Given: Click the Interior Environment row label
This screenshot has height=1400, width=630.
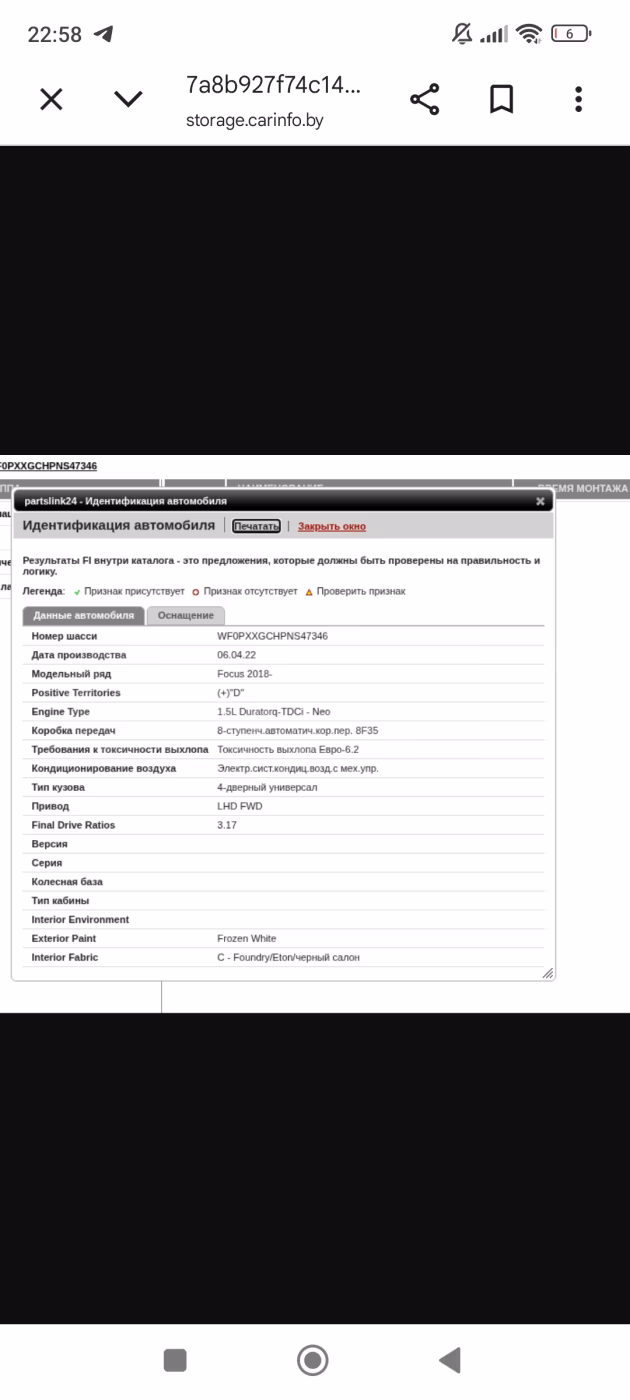Looking at the screenshot, I should (x=80, y=919).
